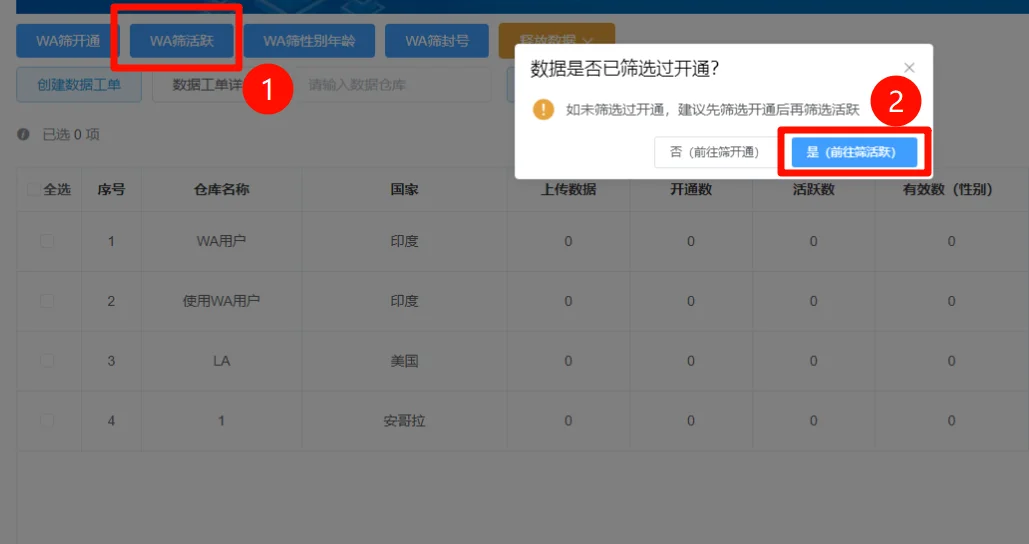Click the WA筛活跃 button

182,41
